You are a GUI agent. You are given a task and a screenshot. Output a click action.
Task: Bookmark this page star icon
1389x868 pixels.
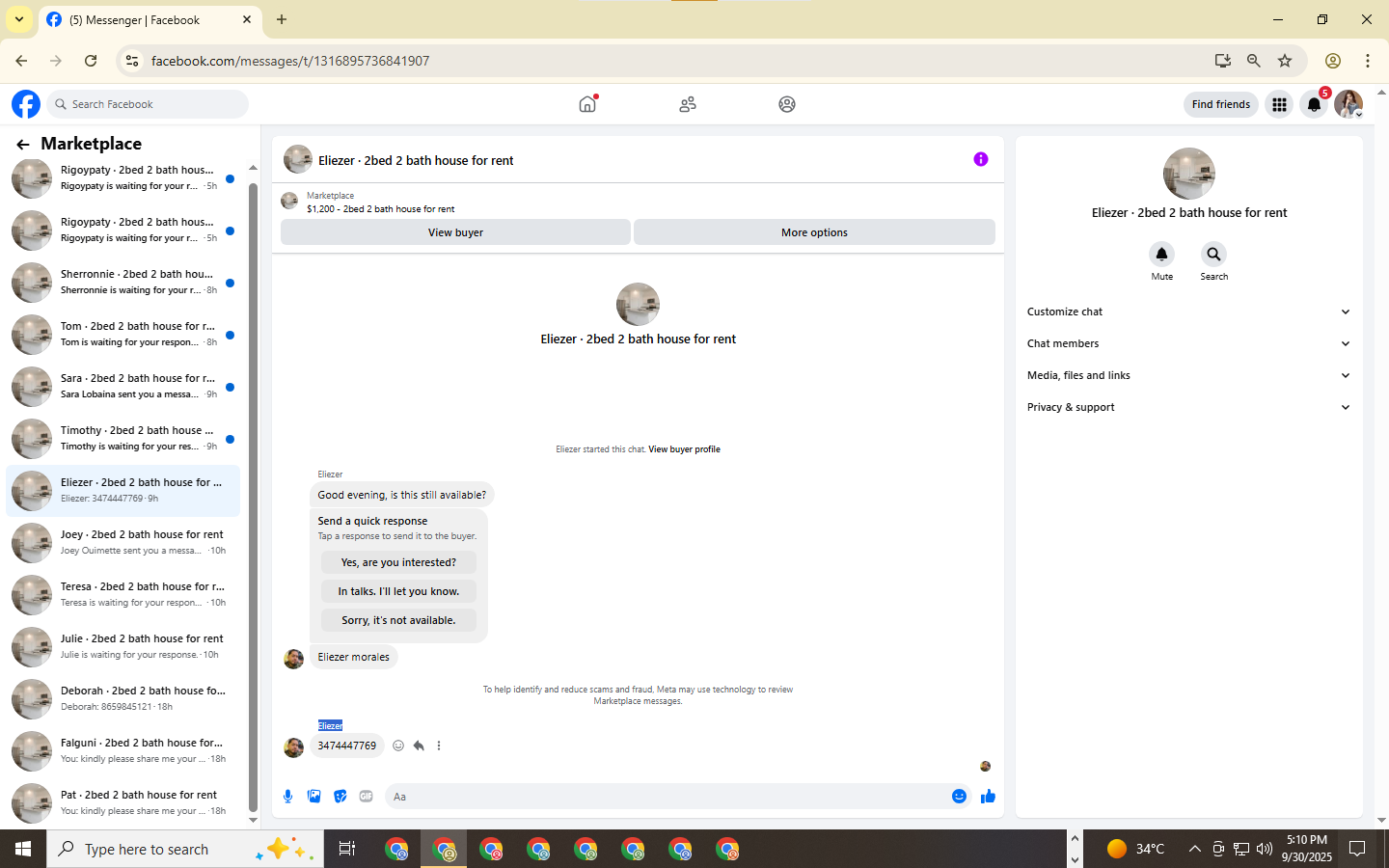coord(1285,61)
